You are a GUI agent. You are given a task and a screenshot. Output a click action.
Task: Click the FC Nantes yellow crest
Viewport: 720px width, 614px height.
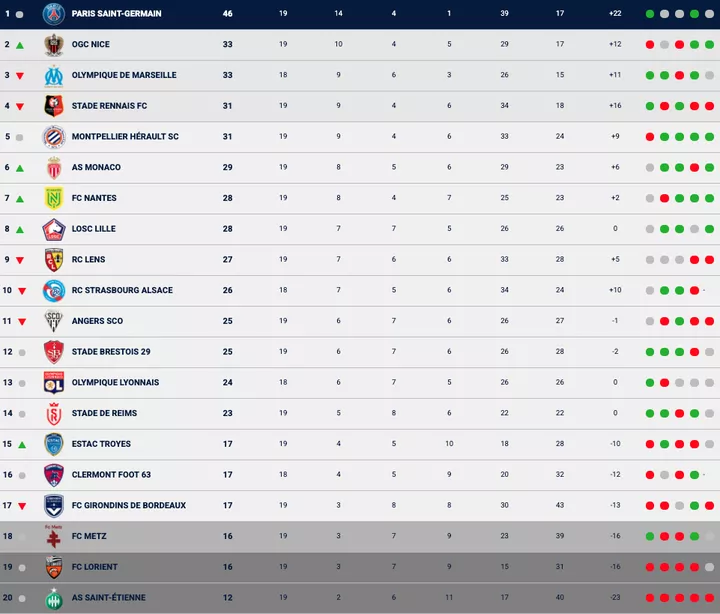53,199
